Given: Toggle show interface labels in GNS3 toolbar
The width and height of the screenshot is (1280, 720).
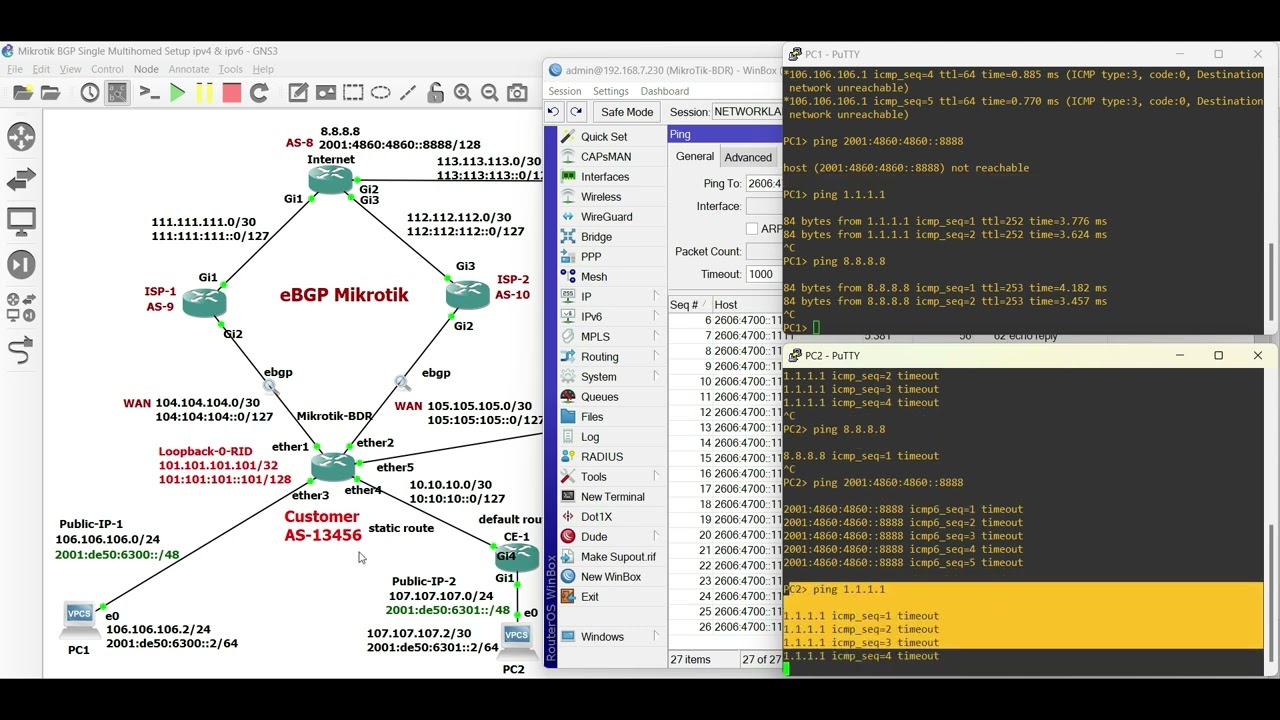Looking at the screenshot, I should (117, 93).
